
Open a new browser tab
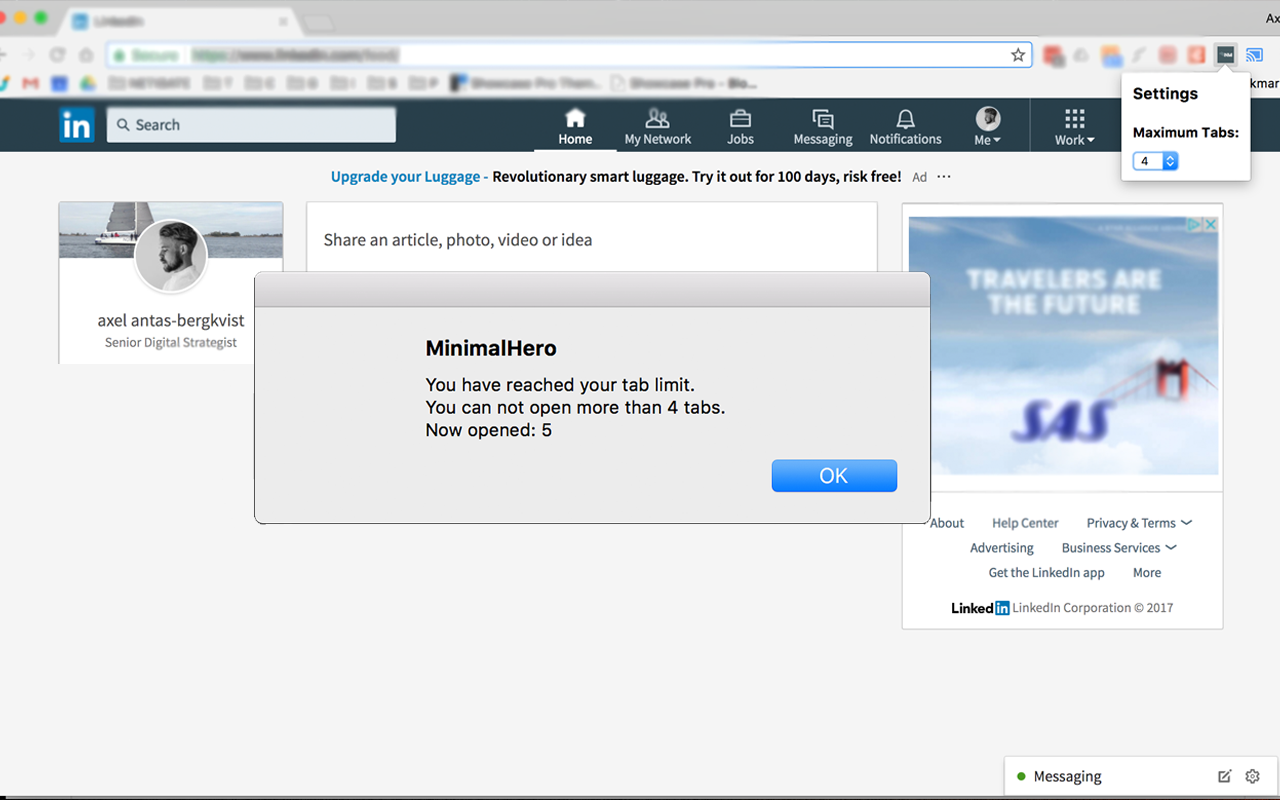pos(318,22)
